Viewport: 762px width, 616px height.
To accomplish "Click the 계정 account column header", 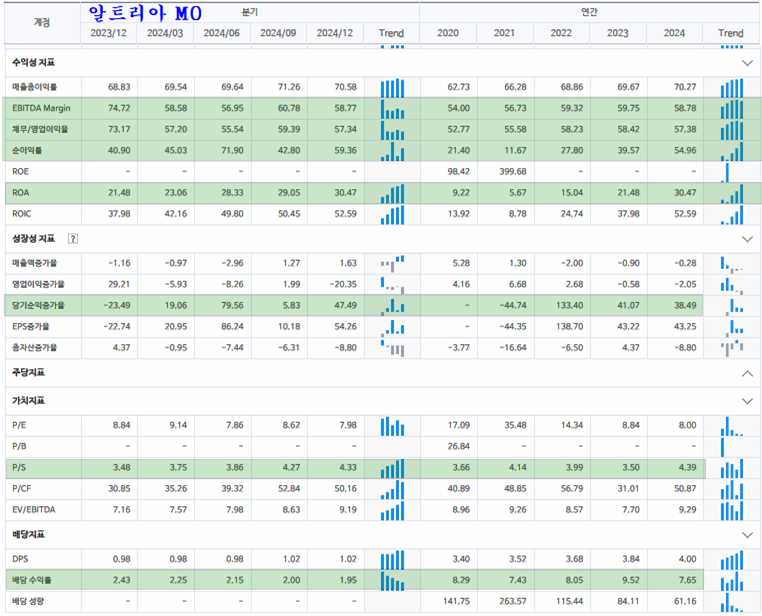I will tap(42, 22).
